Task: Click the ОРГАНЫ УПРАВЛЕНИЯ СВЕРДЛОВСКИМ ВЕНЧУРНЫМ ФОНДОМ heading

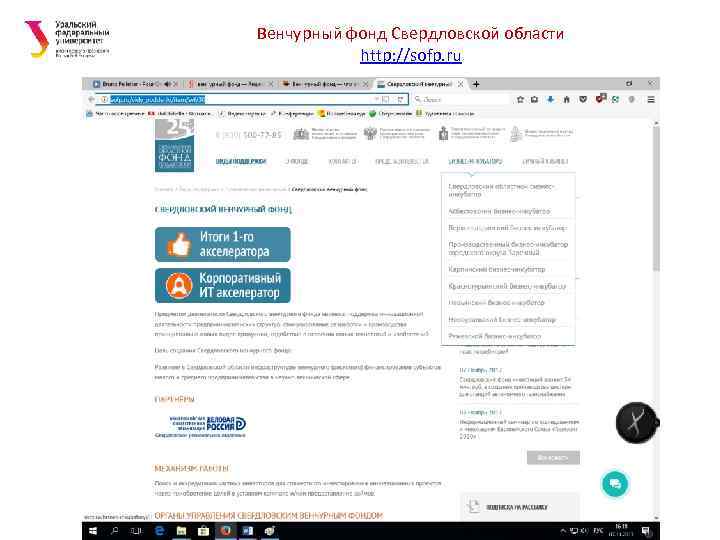Action: click(269, 516)
